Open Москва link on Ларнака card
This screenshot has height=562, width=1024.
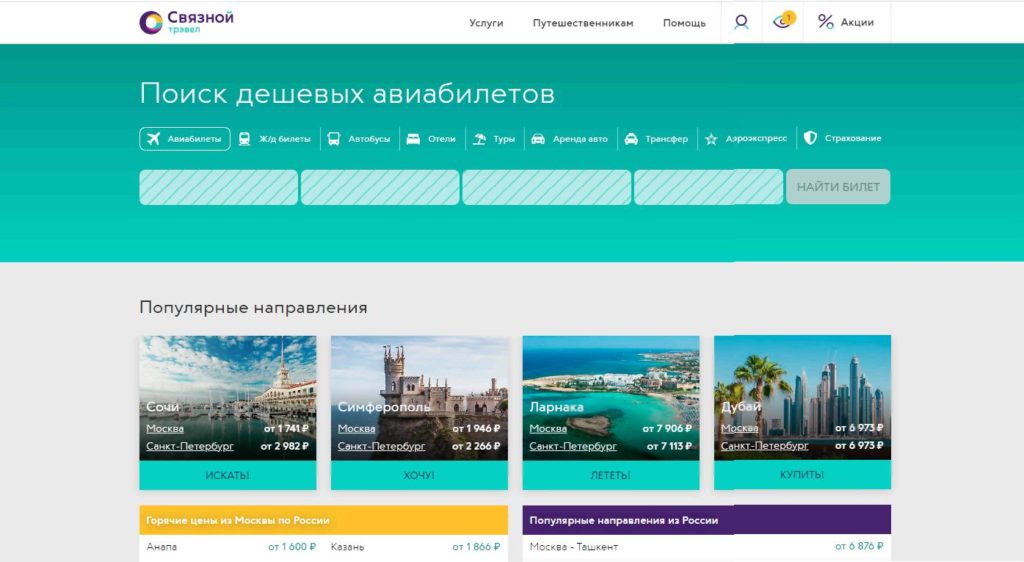[548, 429]
